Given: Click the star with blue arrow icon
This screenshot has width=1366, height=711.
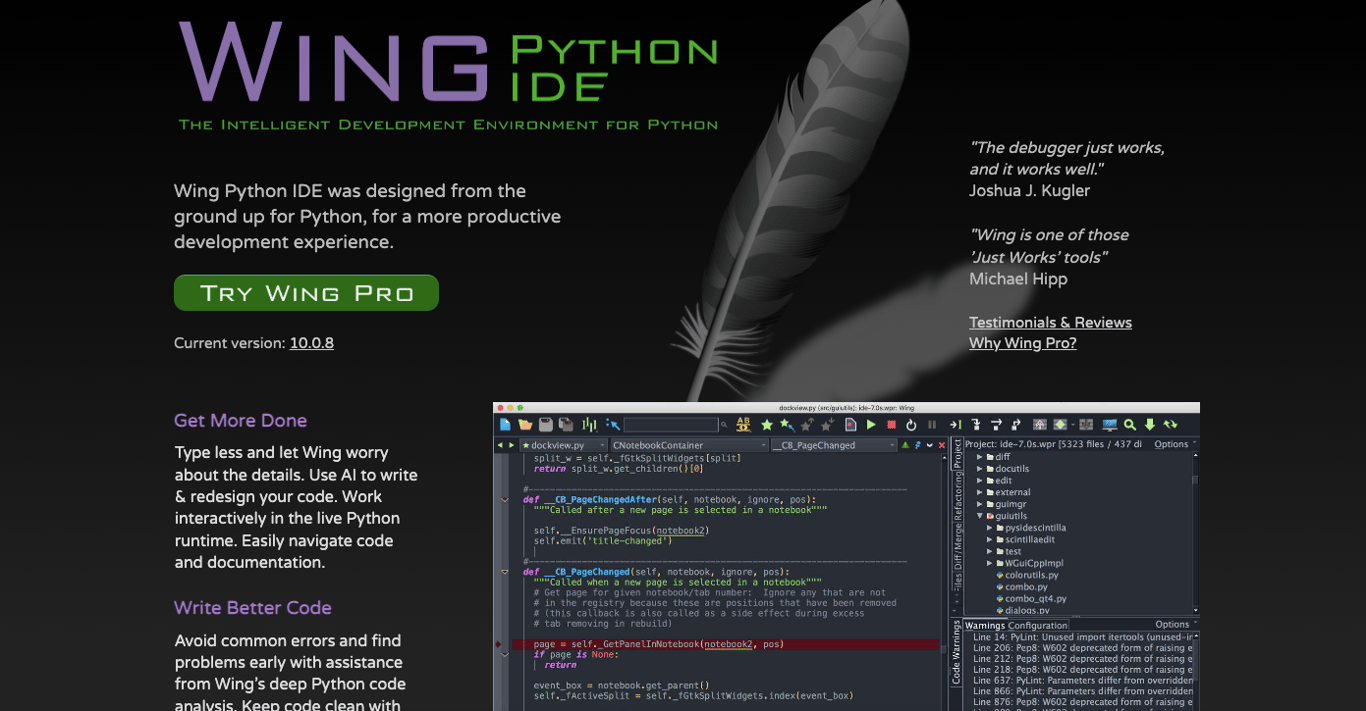Looking at the screenshot, I should click(x=787, y=425).
